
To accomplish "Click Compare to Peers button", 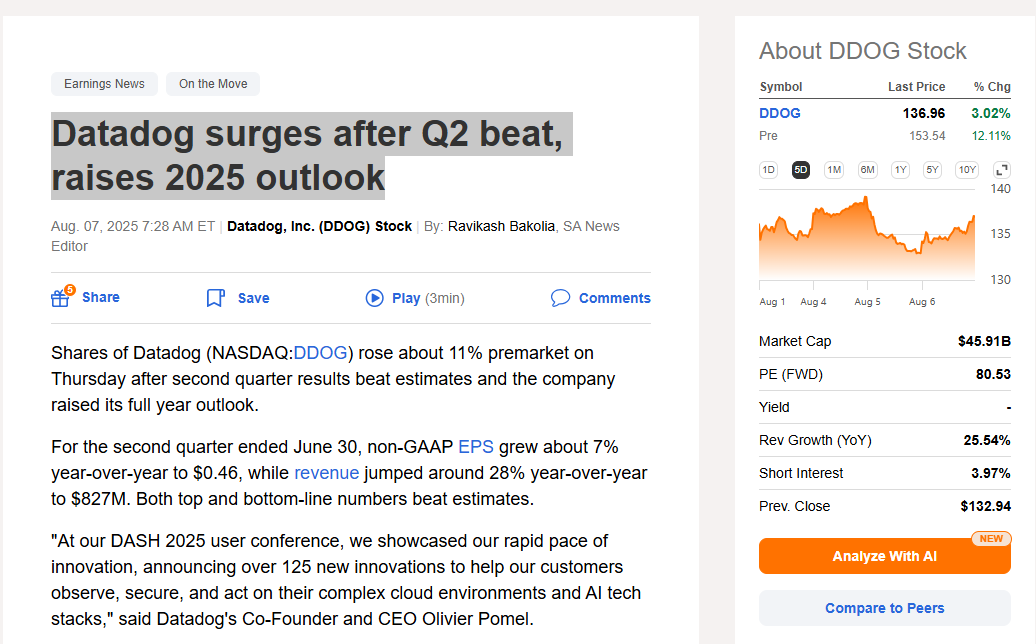I will coord(884,608).
